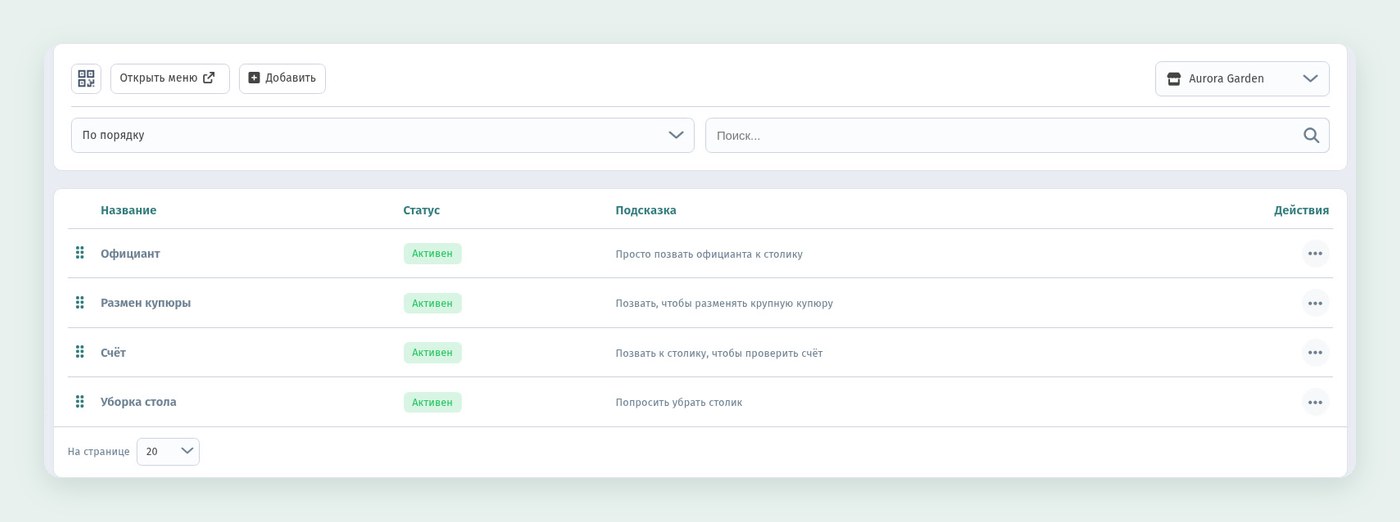Screen dimensions: 1400x522
Task: Click the Название column header
Action: [x=128, y=210]
